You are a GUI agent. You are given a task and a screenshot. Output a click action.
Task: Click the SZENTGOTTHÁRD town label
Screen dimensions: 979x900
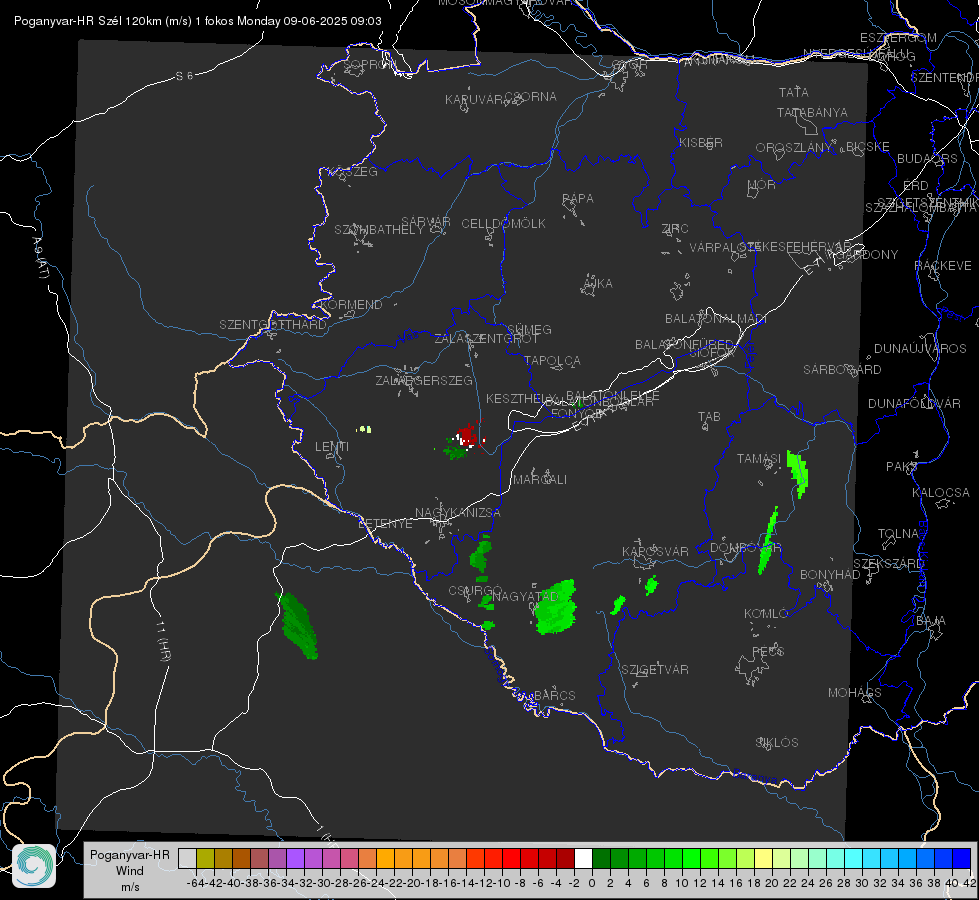[x=273, y=325]
